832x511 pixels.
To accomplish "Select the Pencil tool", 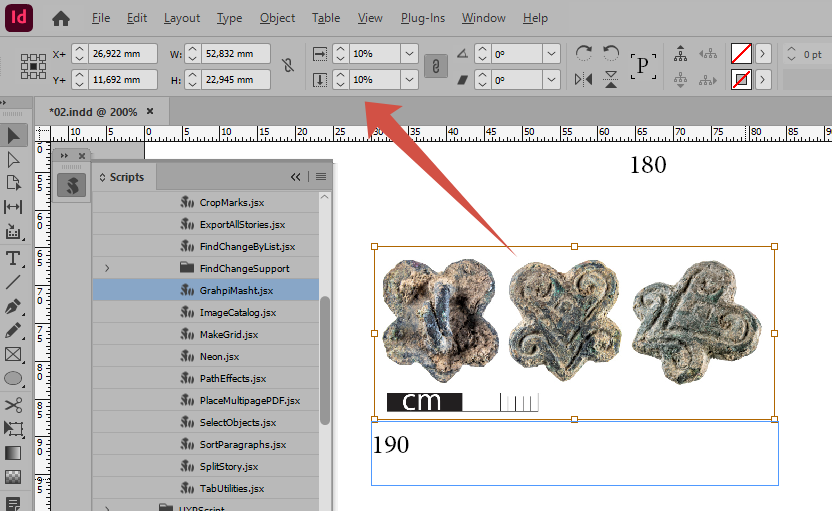I will [13, 331].
